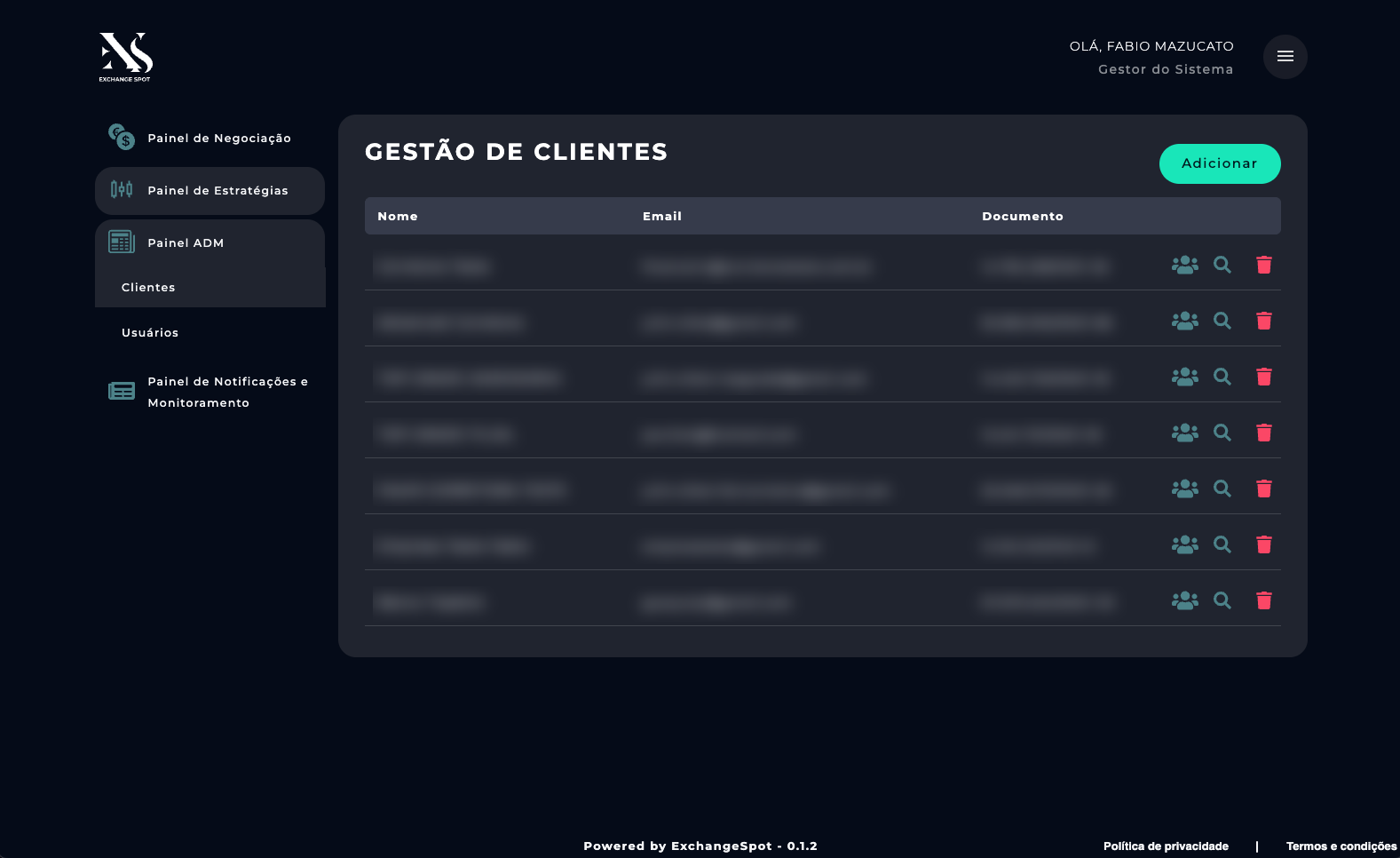1400x858 pixels.
Task: Click magnifier icon in third client row
Action: (1222, 377)
